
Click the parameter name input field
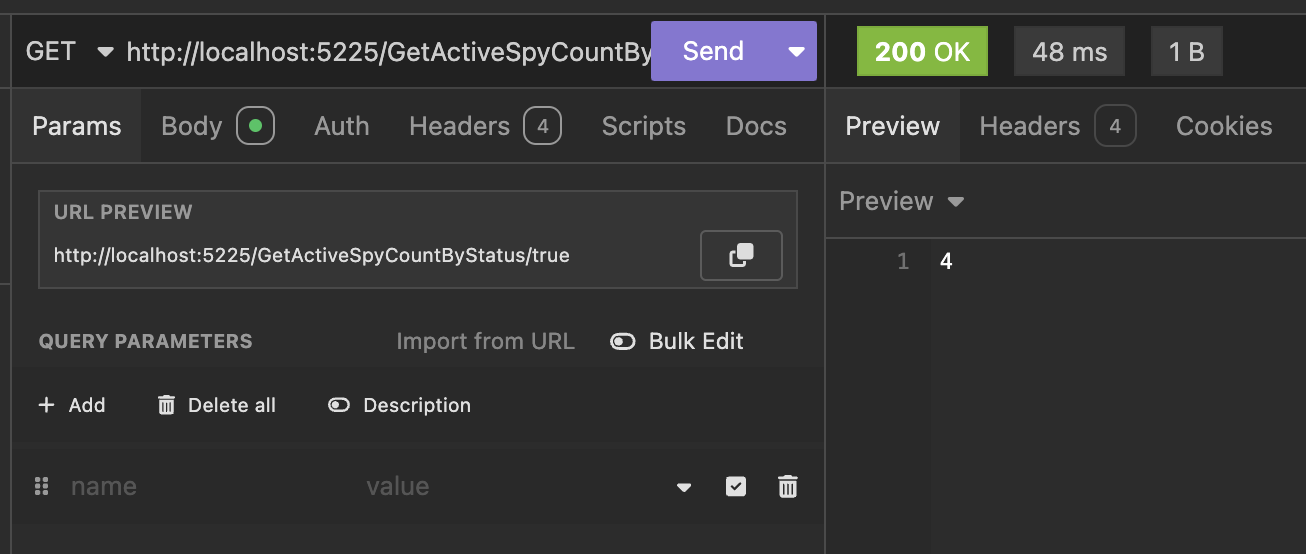(200, 487)
